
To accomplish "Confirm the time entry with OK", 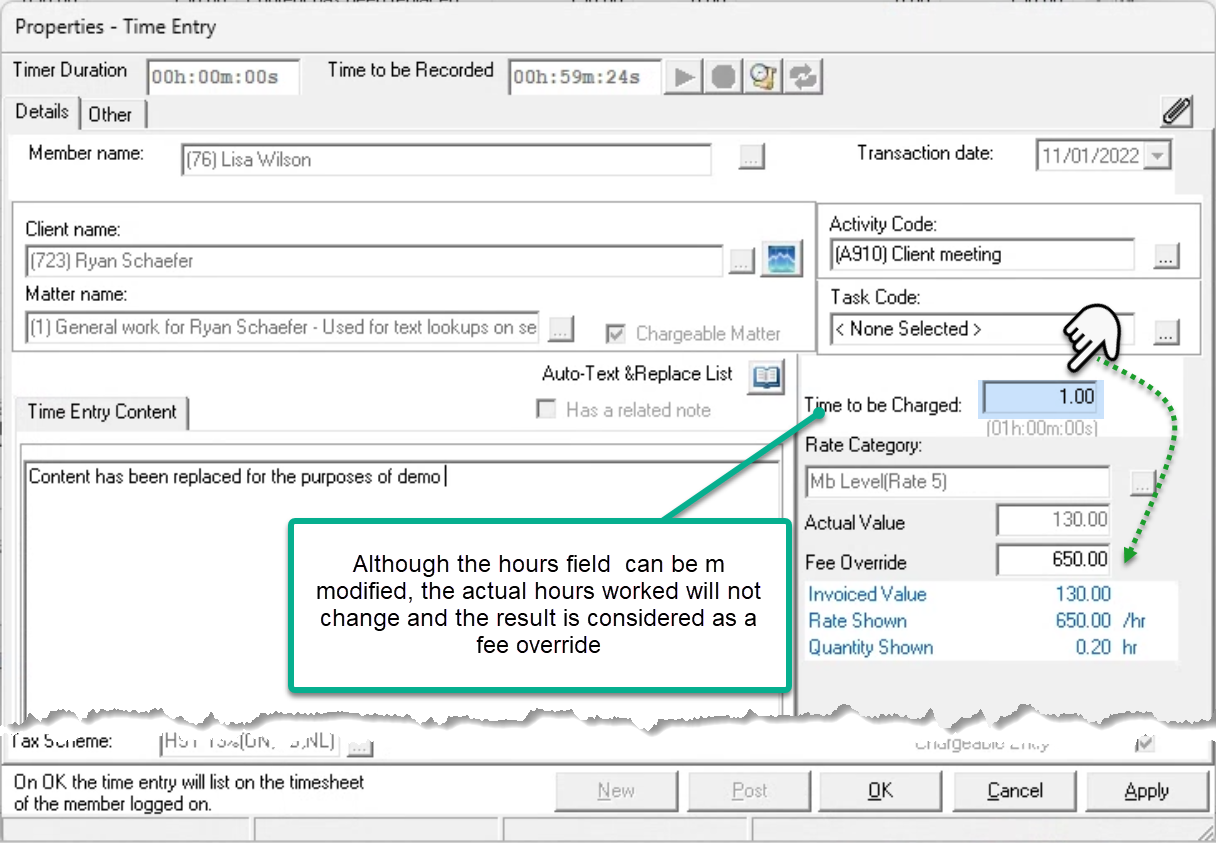I will [881, 791].
